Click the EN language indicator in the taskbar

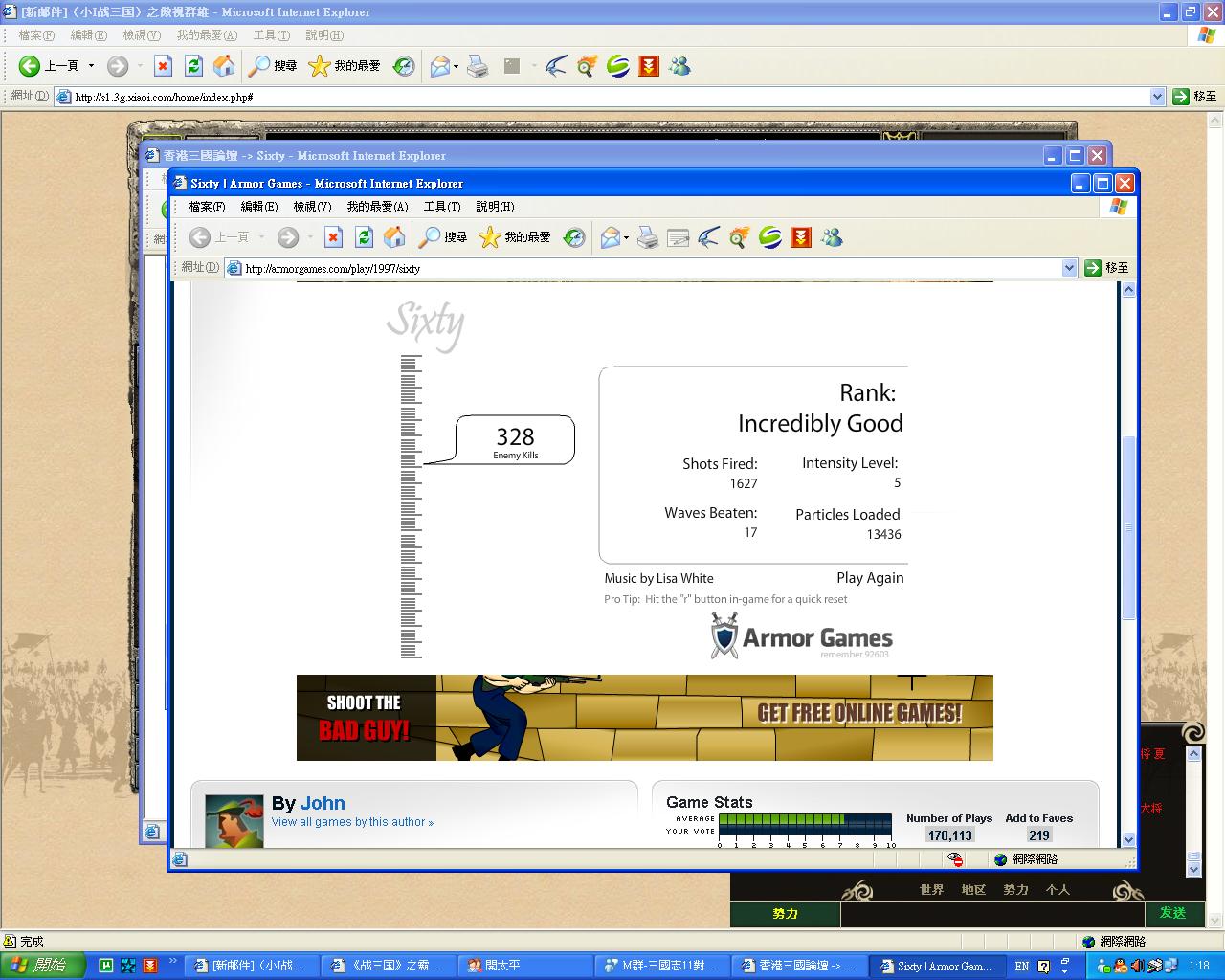(x=1022, y=967)
